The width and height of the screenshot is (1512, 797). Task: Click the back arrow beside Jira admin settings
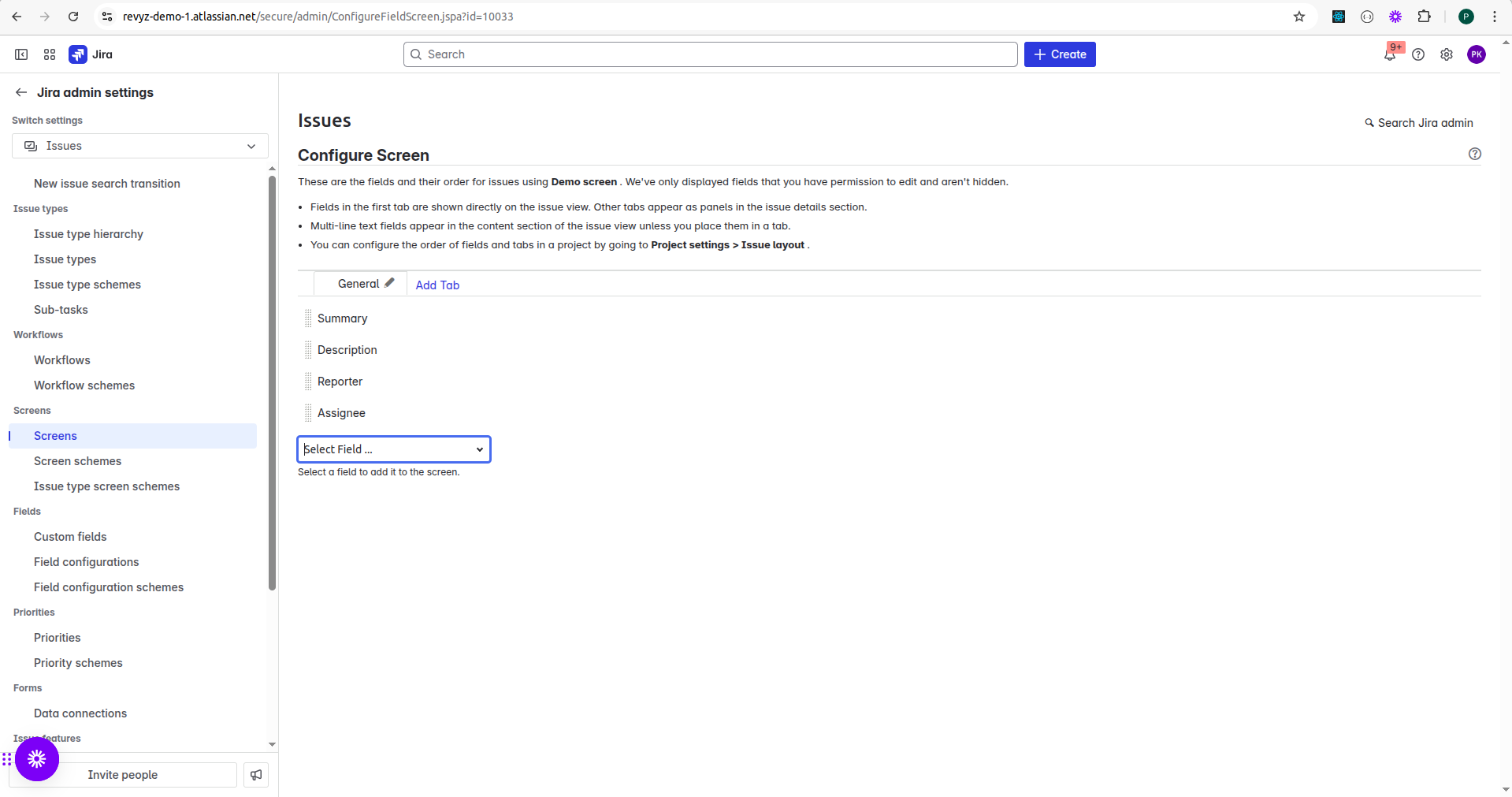point(21,92)
